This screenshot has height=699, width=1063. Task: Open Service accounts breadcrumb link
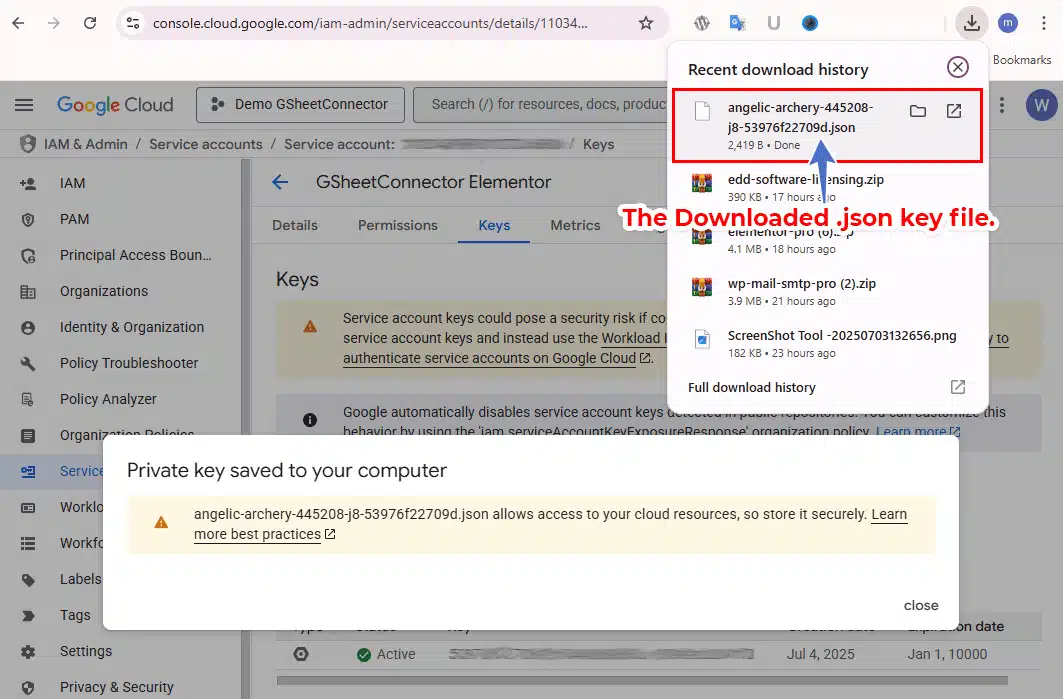205,144
